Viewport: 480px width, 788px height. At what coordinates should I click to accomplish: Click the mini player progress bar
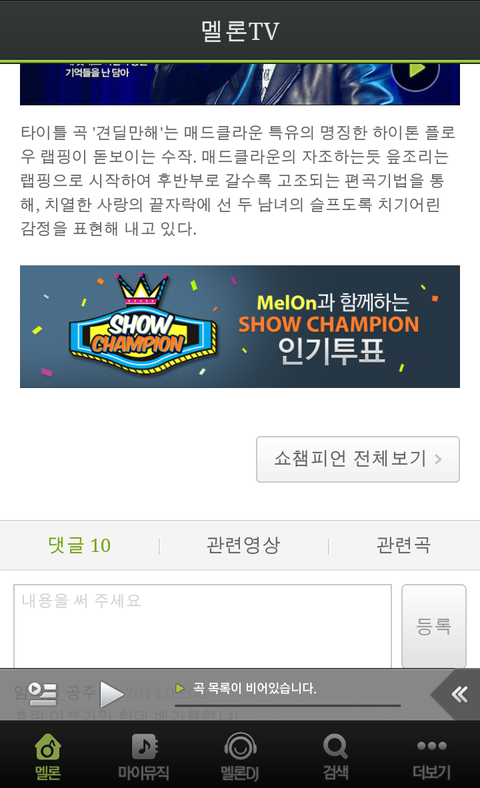[287, 706]
